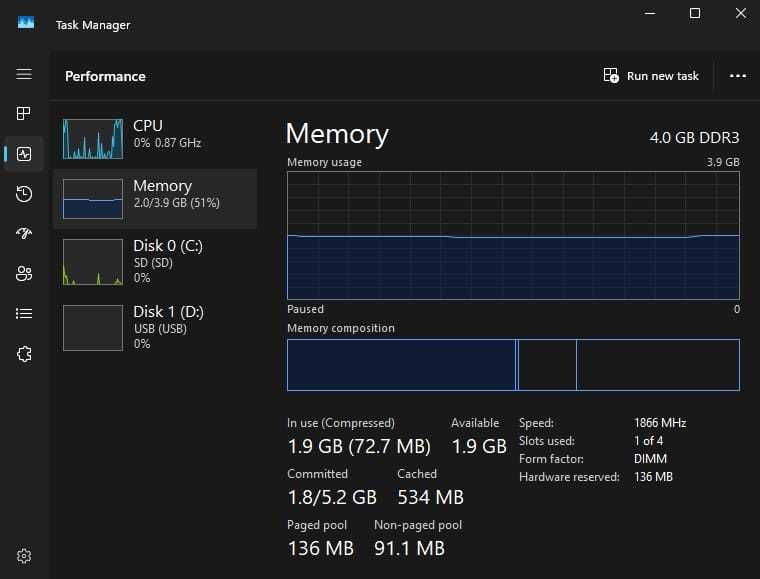The image size is (760, 579).
Task: Open the Details page icon
Action: point(24,314)
